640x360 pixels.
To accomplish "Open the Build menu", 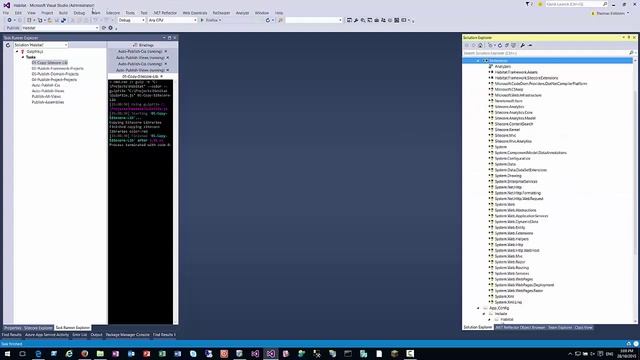I will coord(63,13).
